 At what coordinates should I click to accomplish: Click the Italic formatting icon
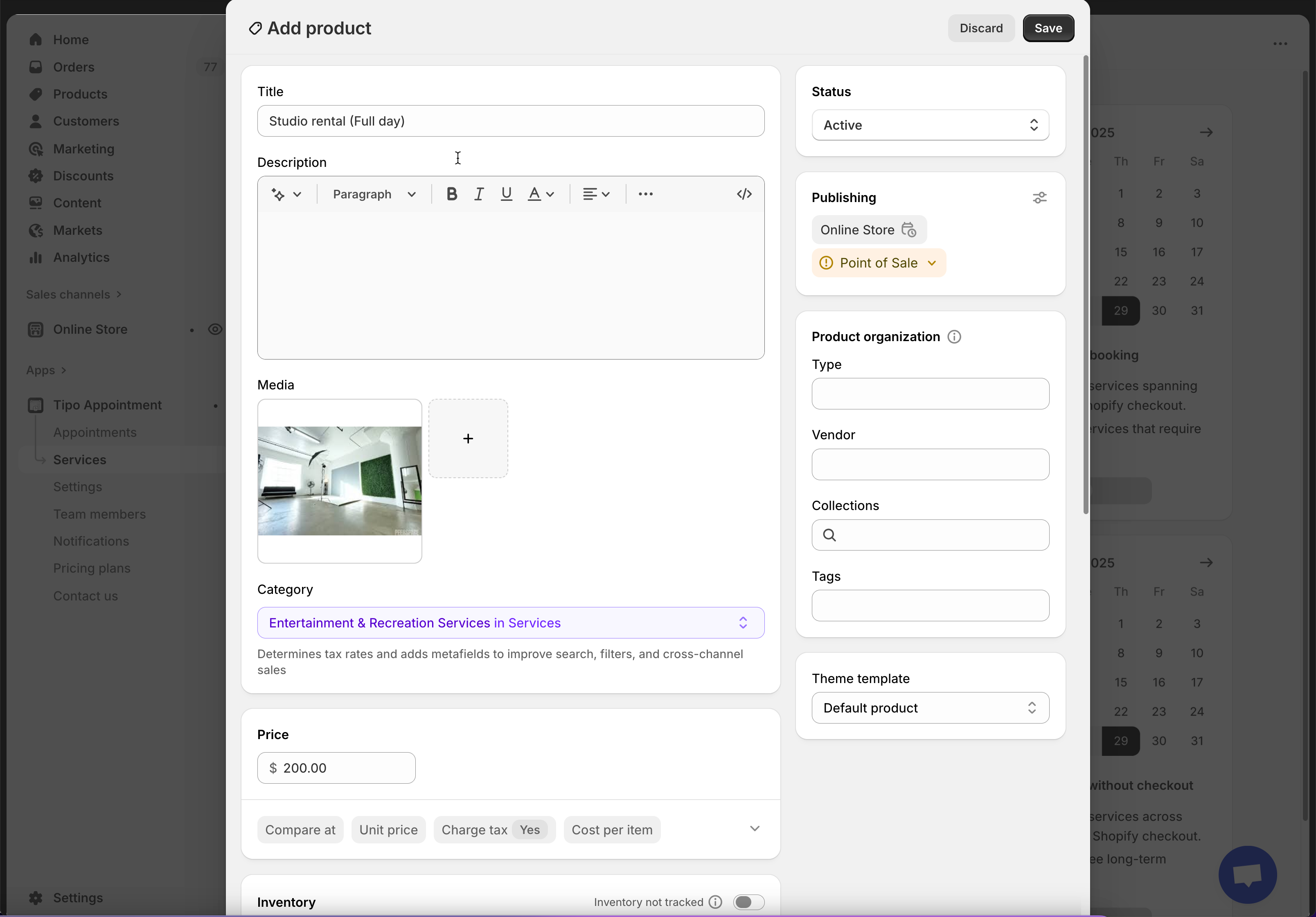479,194
